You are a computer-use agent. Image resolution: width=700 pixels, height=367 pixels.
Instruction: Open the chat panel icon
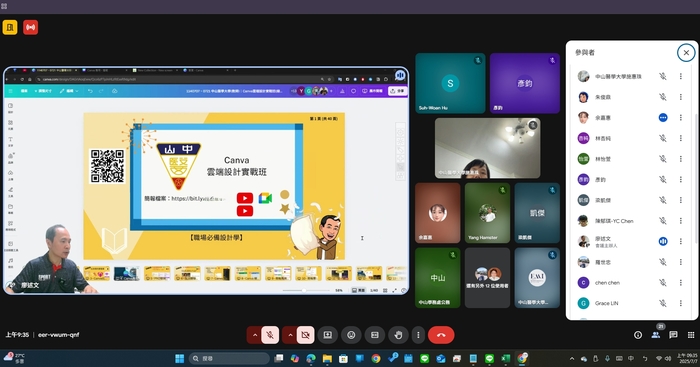673,335
